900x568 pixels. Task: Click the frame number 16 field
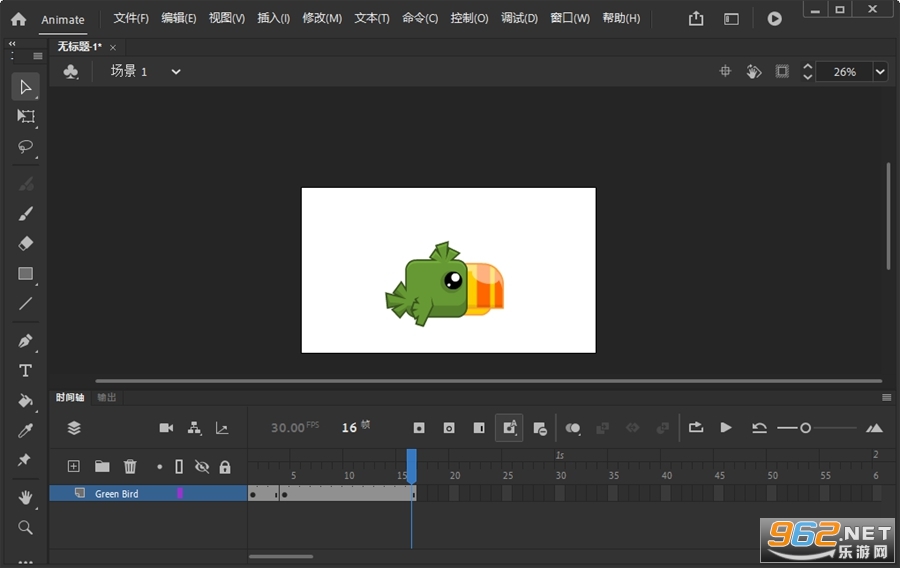349,427
